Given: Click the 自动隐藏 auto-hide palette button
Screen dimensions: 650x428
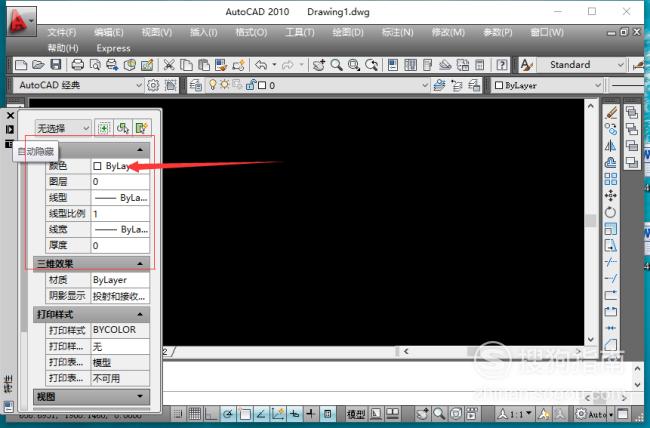Looking at the screenshot, I should pos(10,129).
